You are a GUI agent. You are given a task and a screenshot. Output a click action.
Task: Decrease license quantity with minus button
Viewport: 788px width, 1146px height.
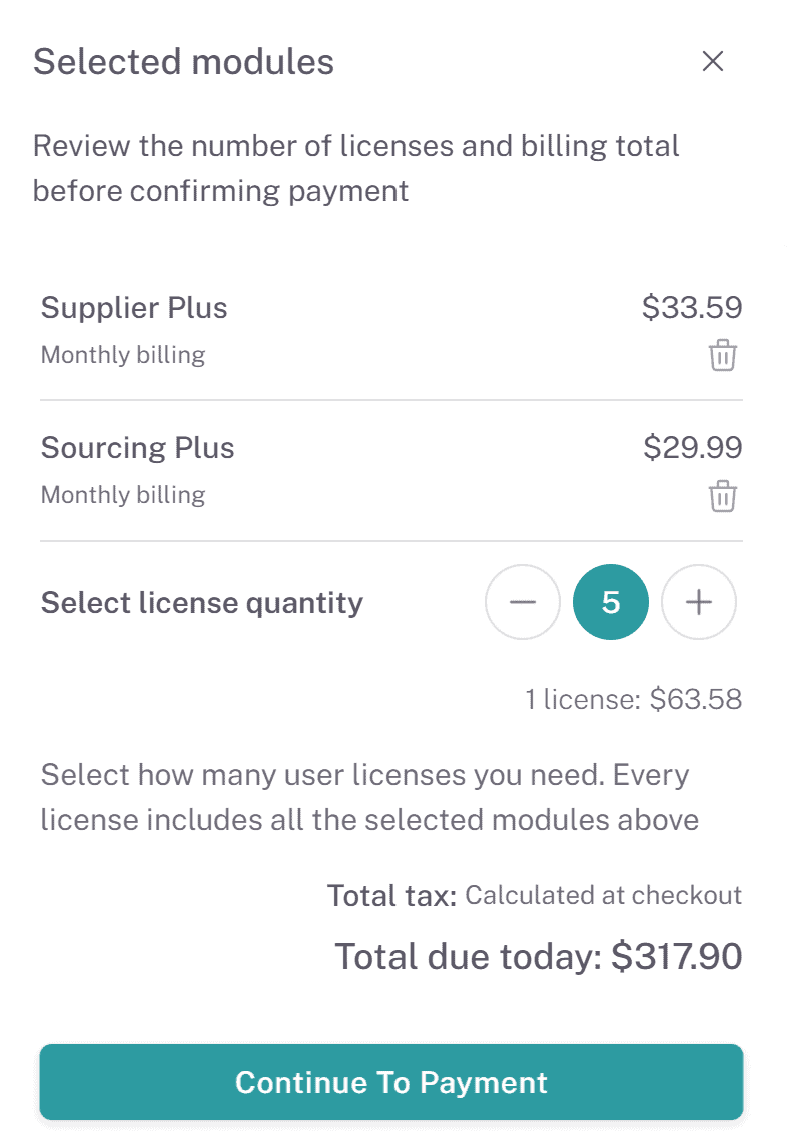523,603
